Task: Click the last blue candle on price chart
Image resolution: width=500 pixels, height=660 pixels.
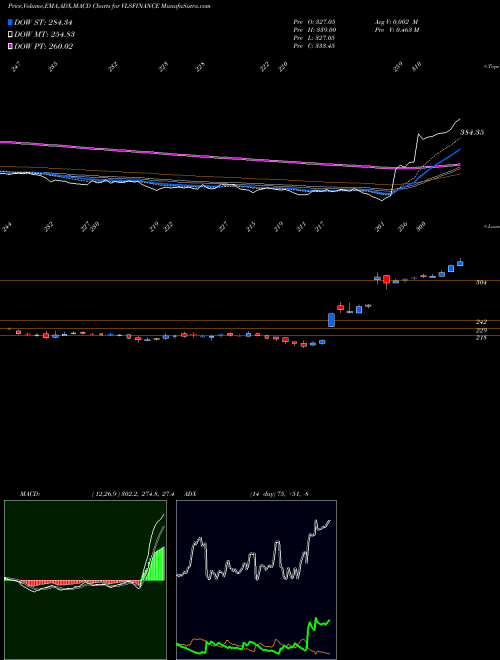Action: [460, 263]
